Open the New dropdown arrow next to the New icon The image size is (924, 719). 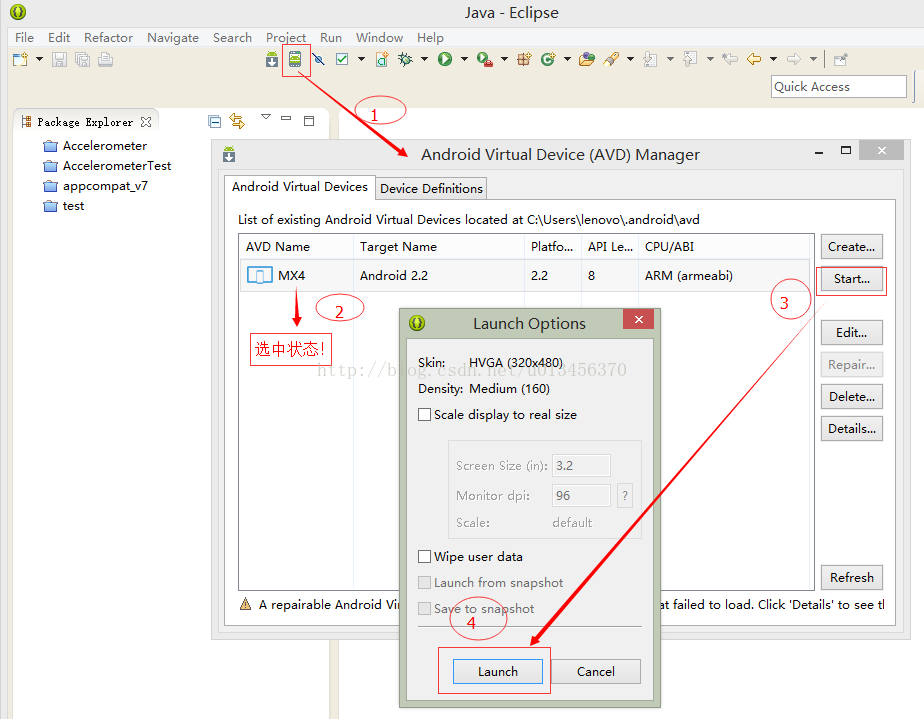pyautogui.click(x=39, y=59)
